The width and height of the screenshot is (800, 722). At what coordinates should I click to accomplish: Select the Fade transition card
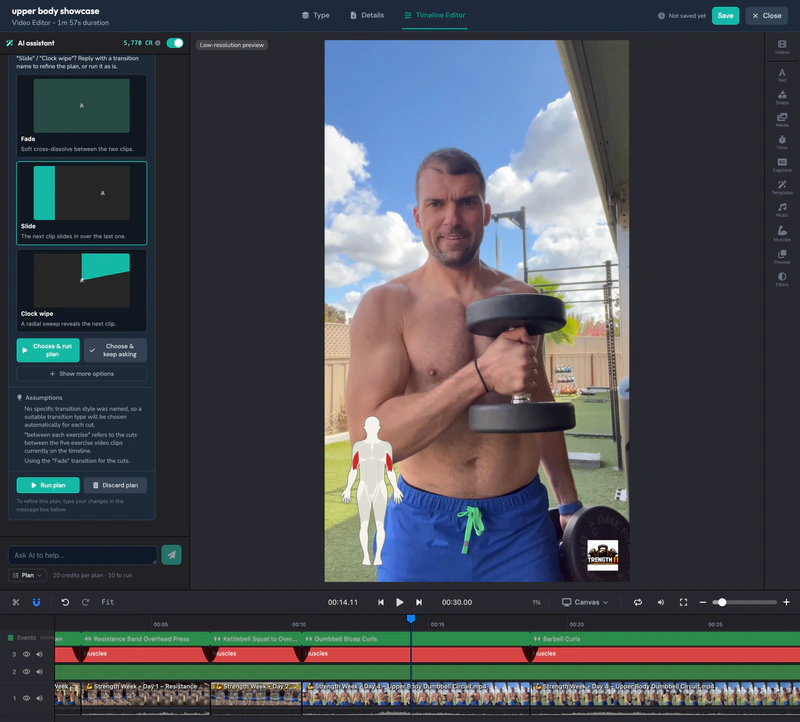coord(82,116)
